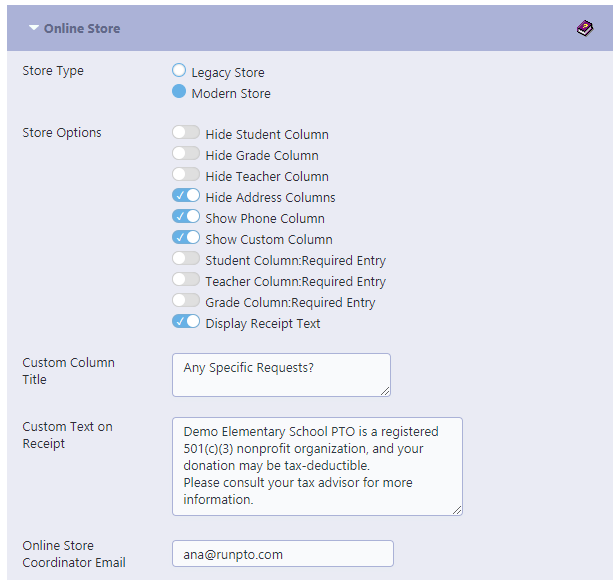Viewport: 615px width, 582px height.
Task: Turn on Hide Grade Column switch
Action: 186,153
